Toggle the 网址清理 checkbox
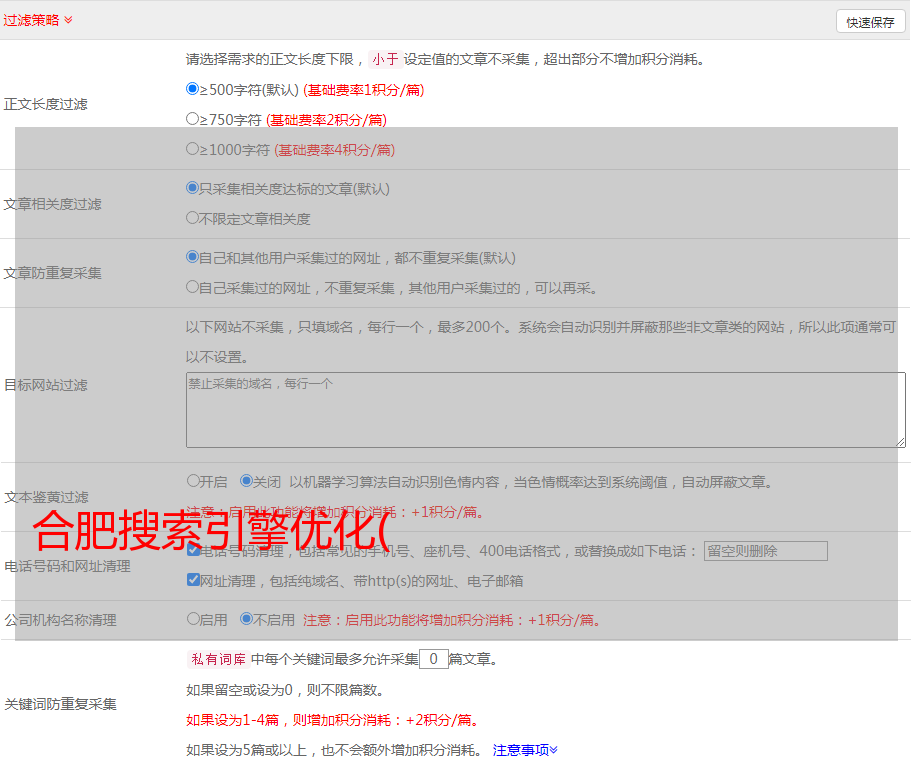The width and height of the screenshot is (912, 768). pyautogui.click(x=193, y=580)
